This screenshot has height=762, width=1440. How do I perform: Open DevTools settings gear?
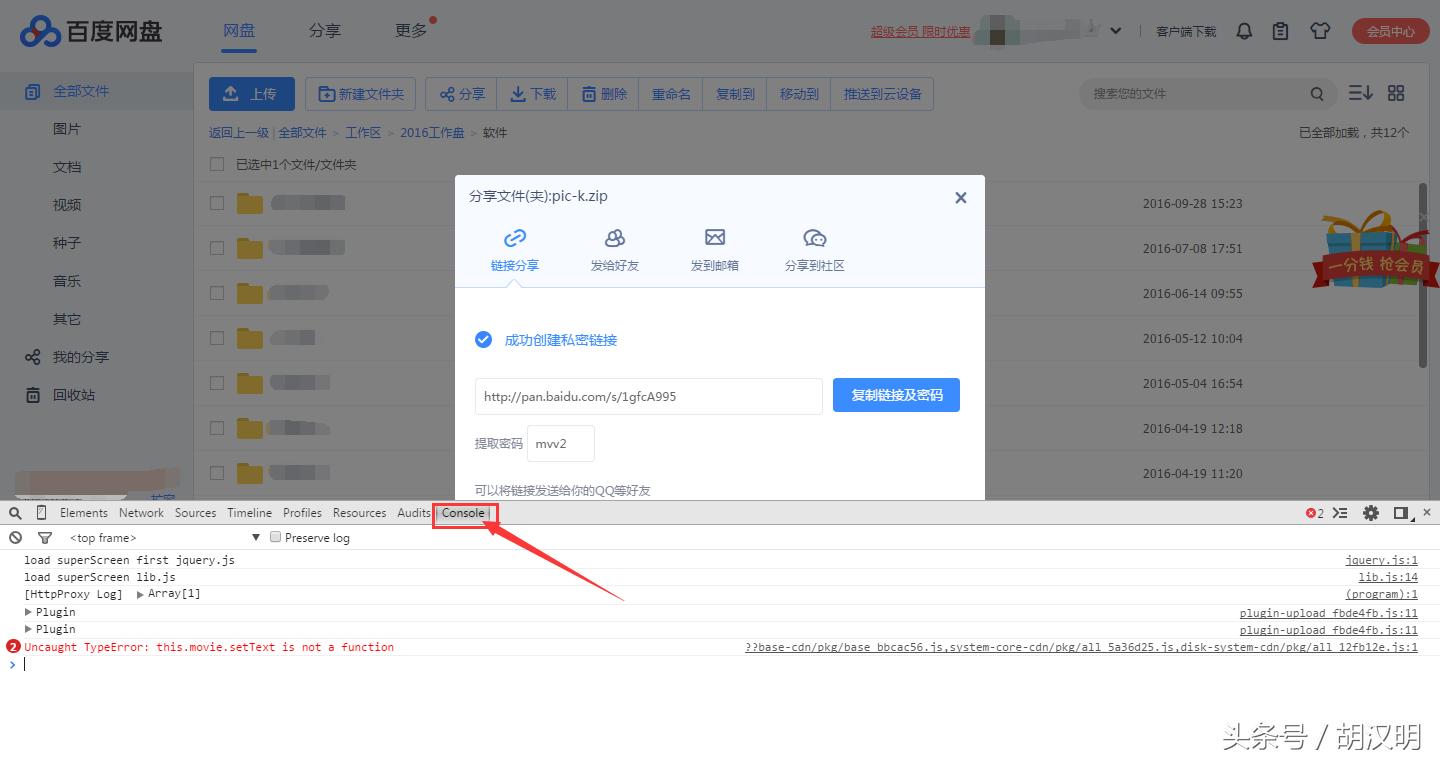(1371, 512)
